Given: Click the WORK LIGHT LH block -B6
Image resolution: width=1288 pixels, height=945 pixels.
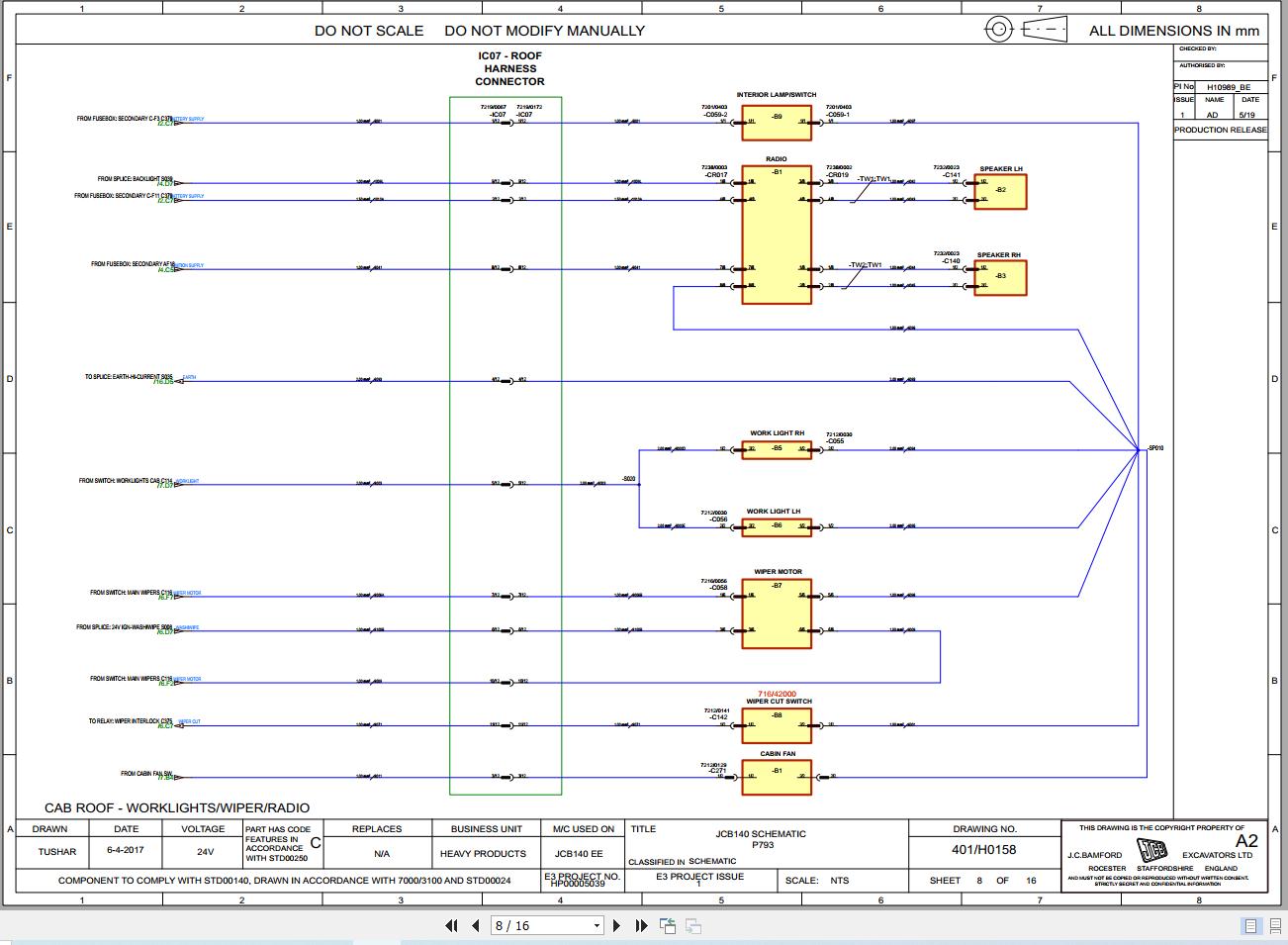Looking at the screenshot, I should (x=777, y=526).
